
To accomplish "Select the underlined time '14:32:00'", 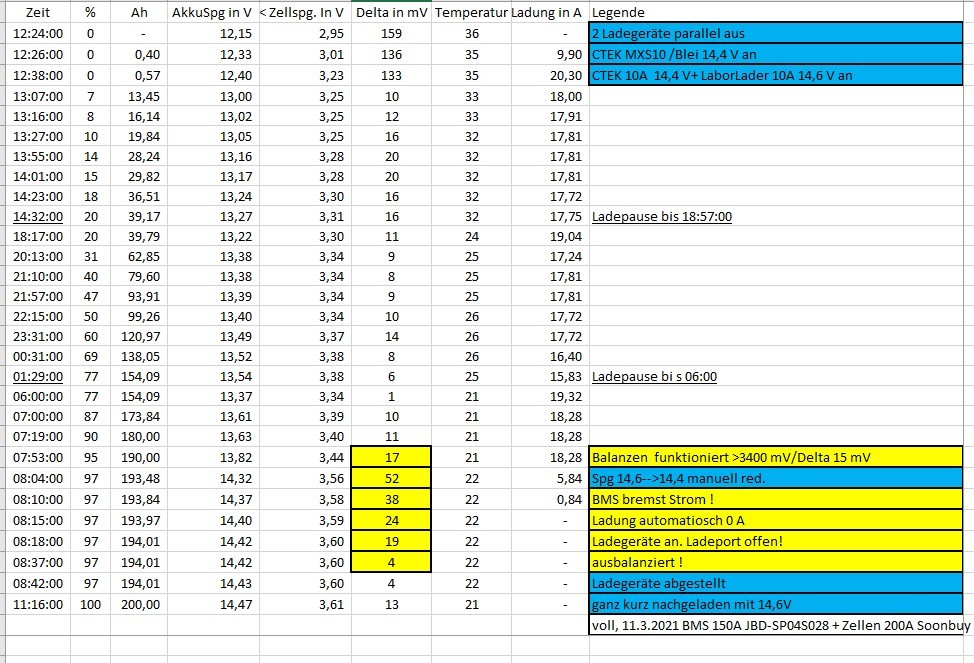I will point(38,216).
